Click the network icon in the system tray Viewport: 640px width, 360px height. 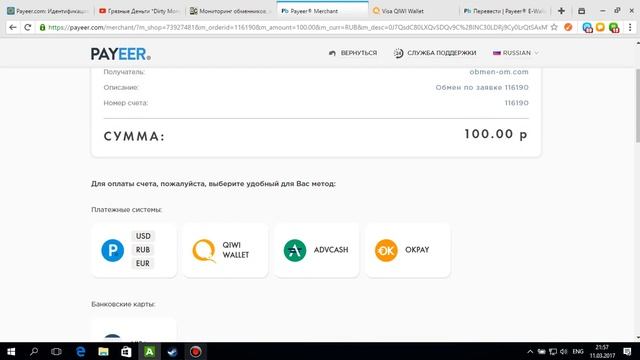[553, 351]
